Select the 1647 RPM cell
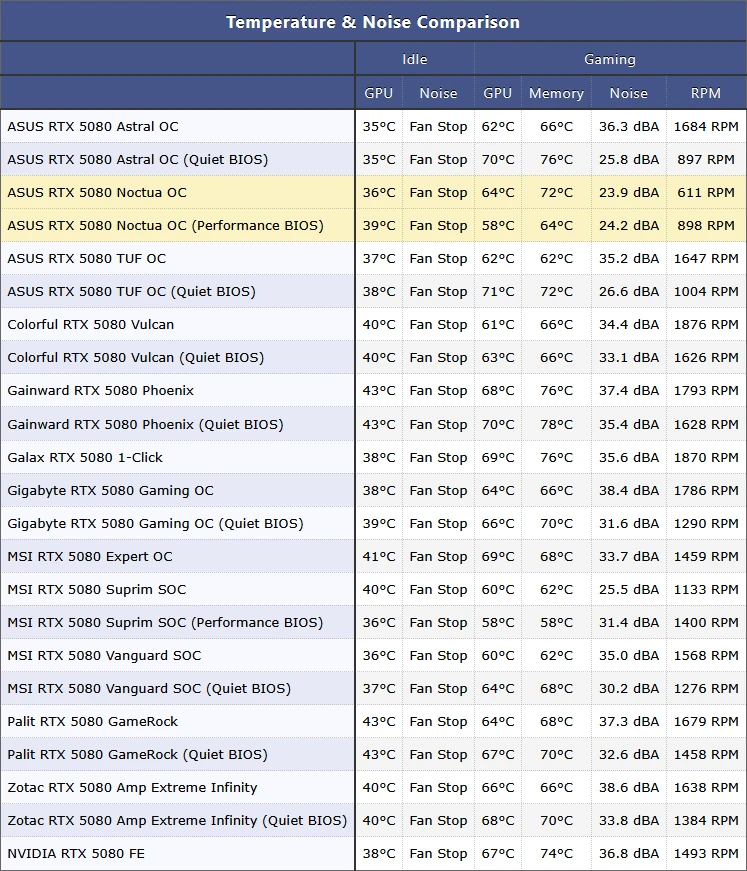 706,259
